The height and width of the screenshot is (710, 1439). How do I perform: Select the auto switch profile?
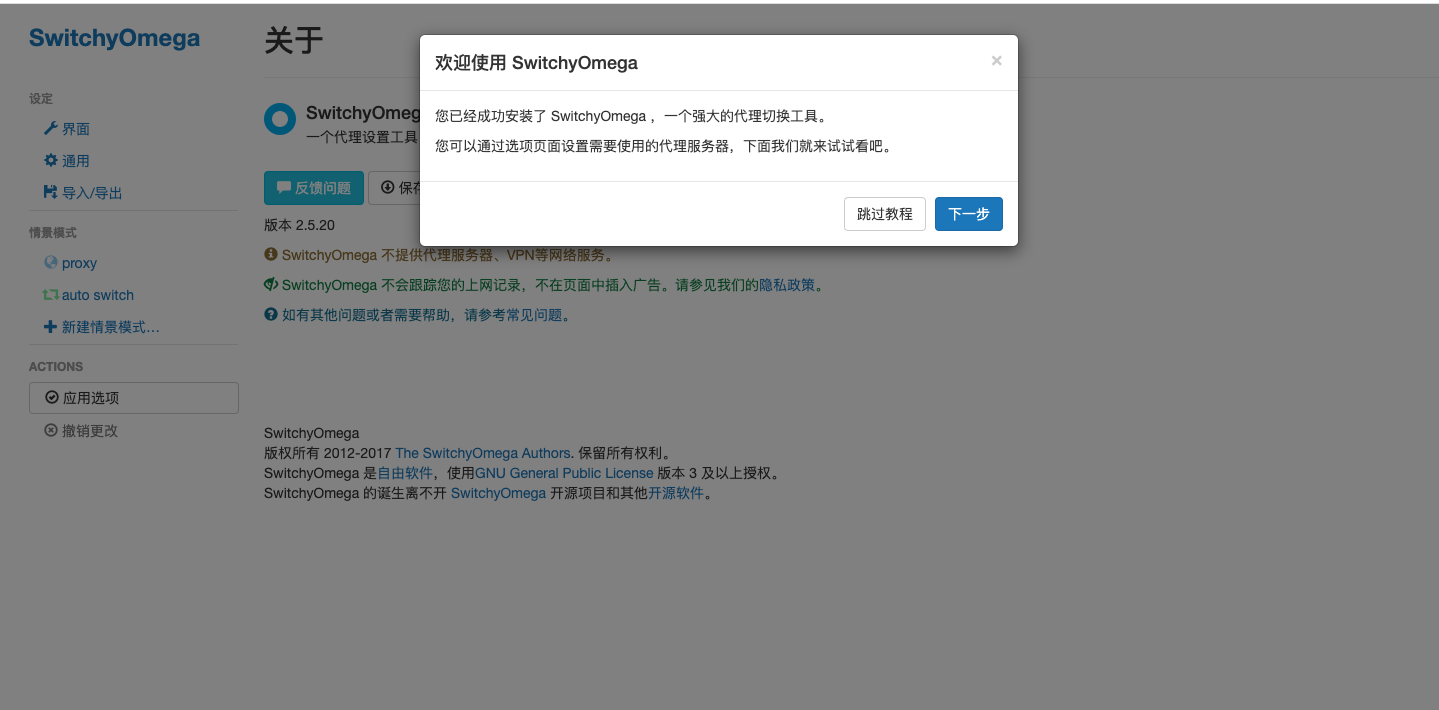tap(98, 295)
